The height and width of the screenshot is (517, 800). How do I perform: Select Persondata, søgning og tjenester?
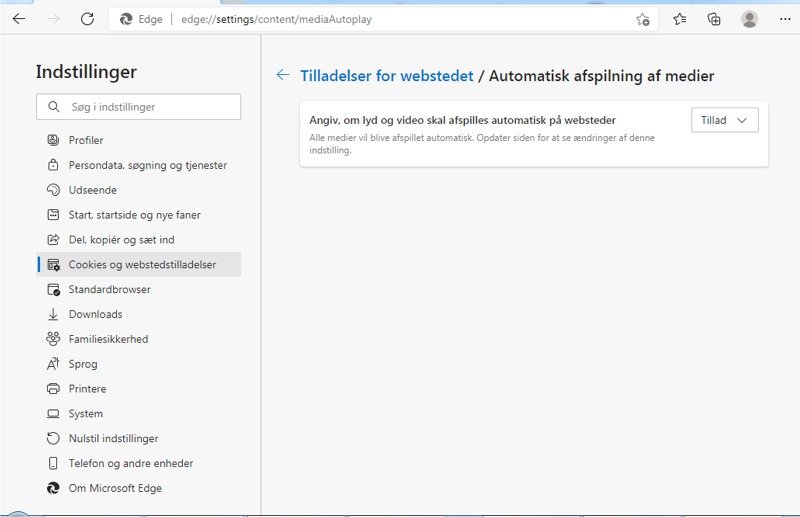[x=147, y=165]
